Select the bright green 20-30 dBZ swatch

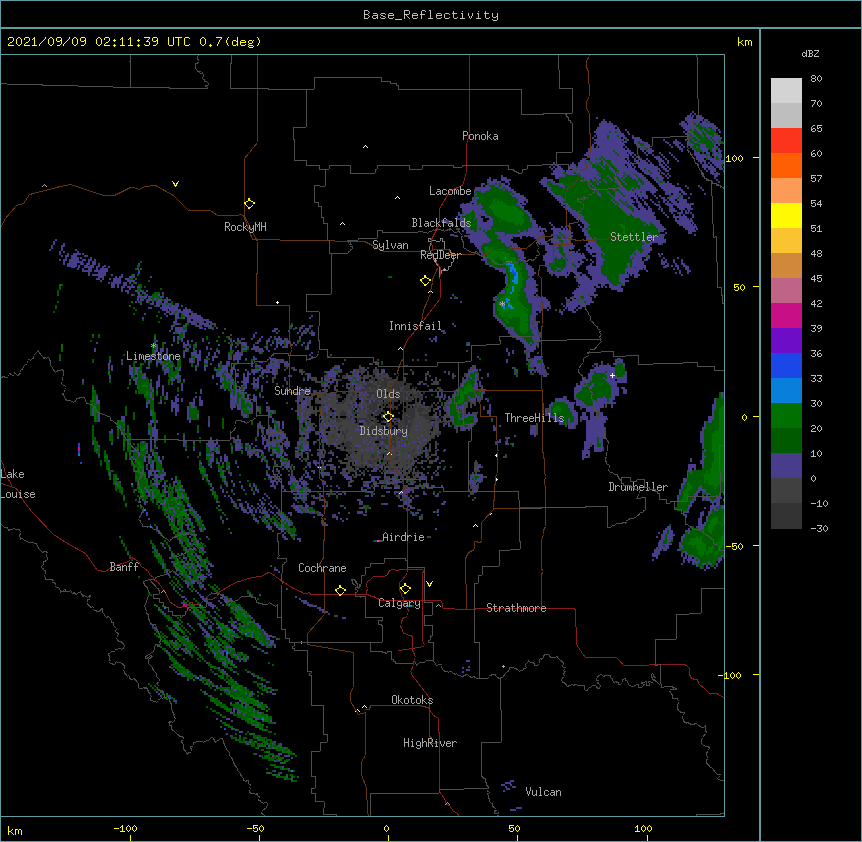click(x=786, y=416)
